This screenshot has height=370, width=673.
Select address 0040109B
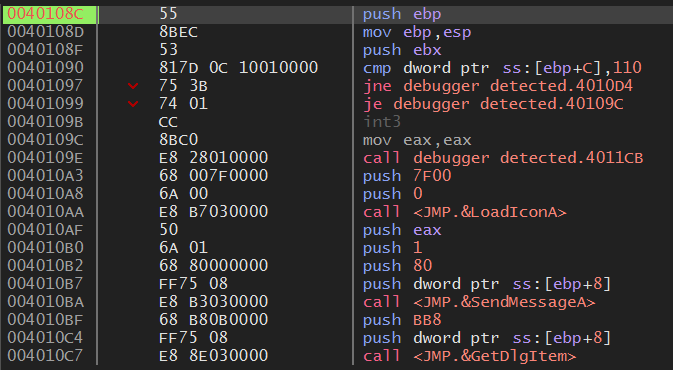(x=45, y=122)
